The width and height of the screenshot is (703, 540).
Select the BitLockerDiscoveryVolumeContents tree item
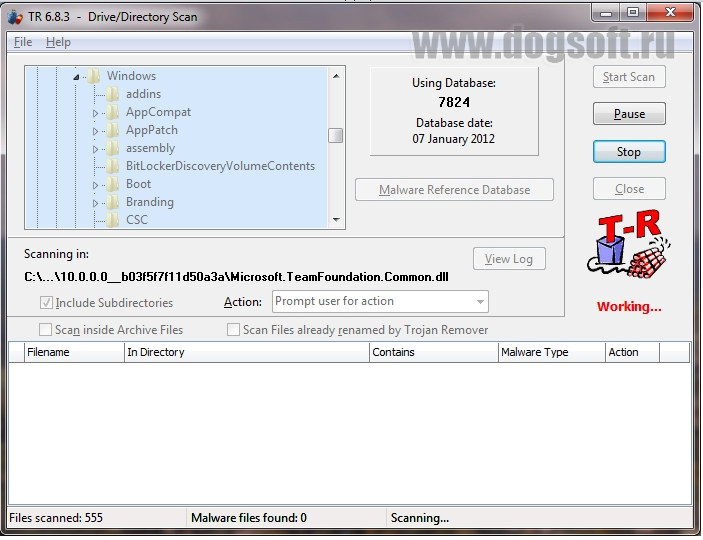(x=220, y=165)
